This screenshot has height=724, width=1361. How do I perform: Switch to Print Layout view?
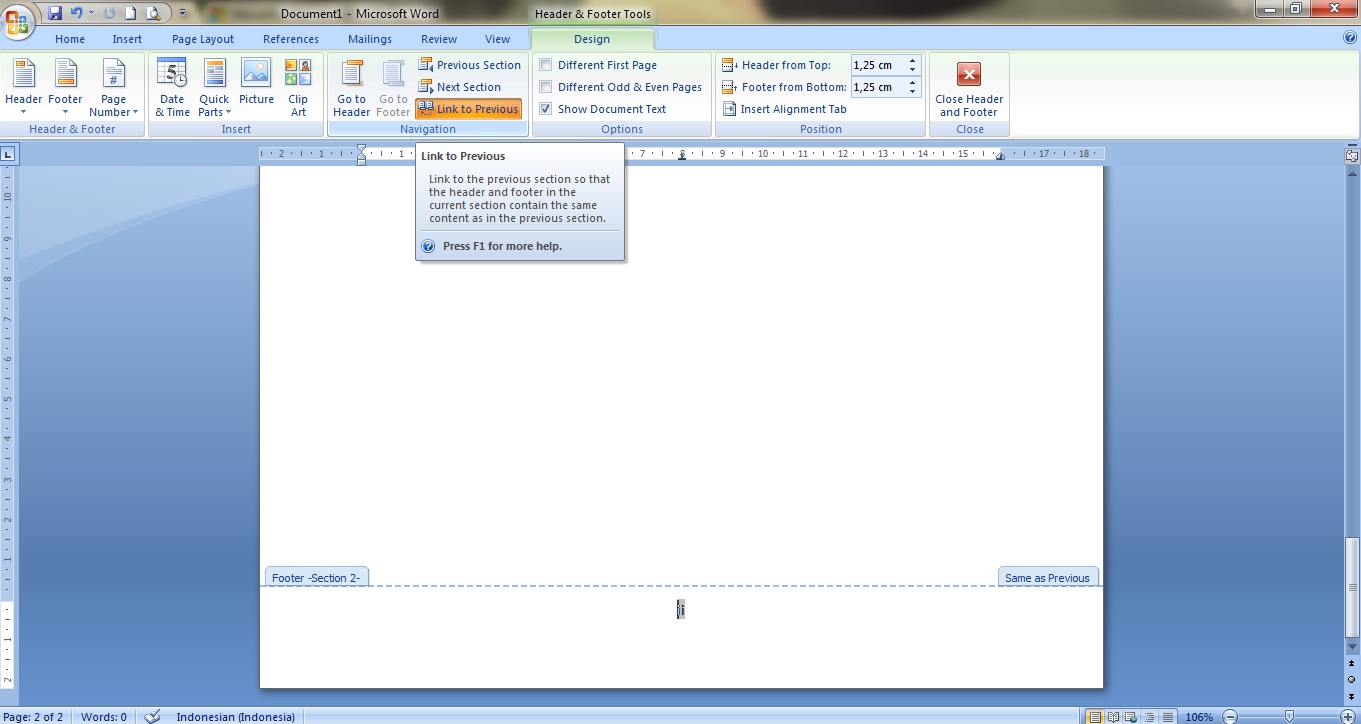[x=1096, y=717]
